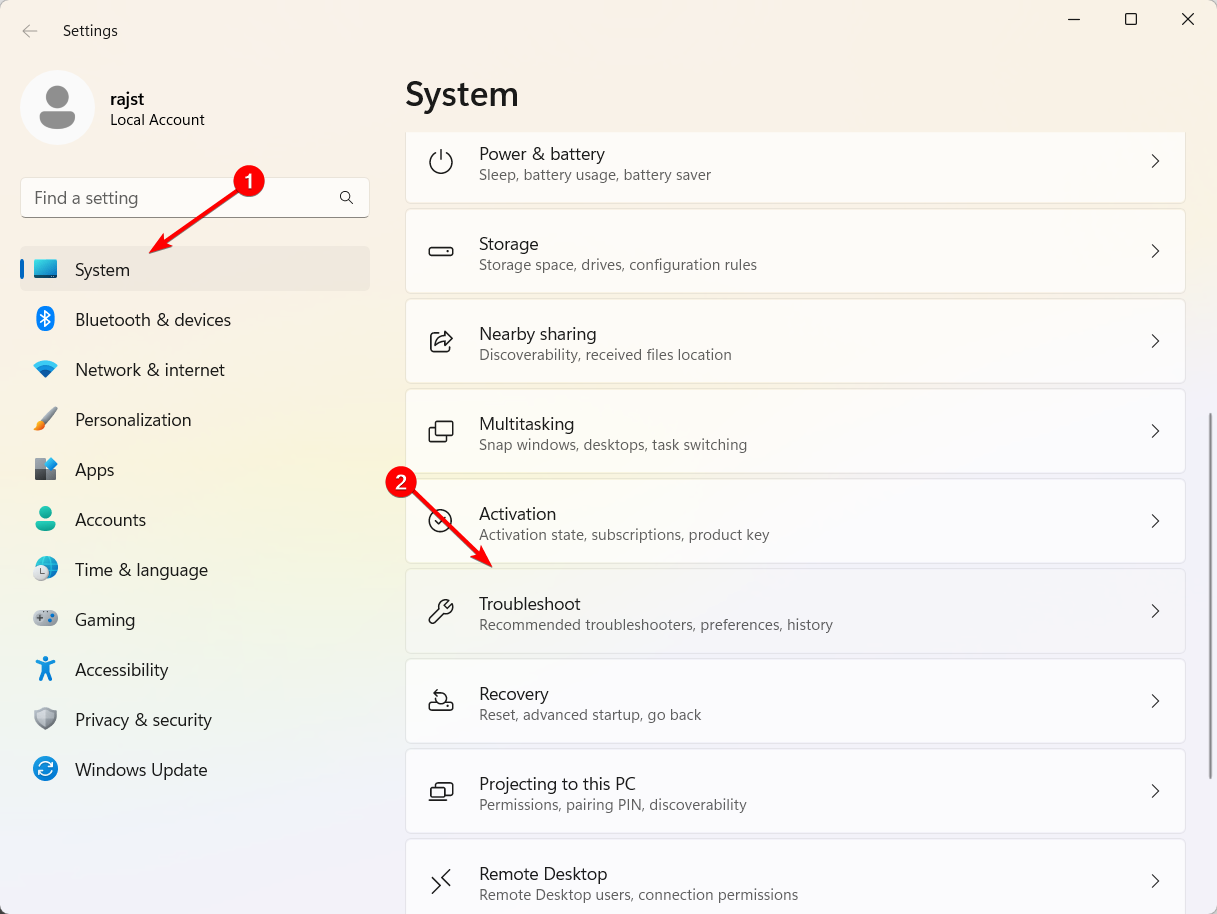
Task: Open Time & language settings
Action: (195, 569)
